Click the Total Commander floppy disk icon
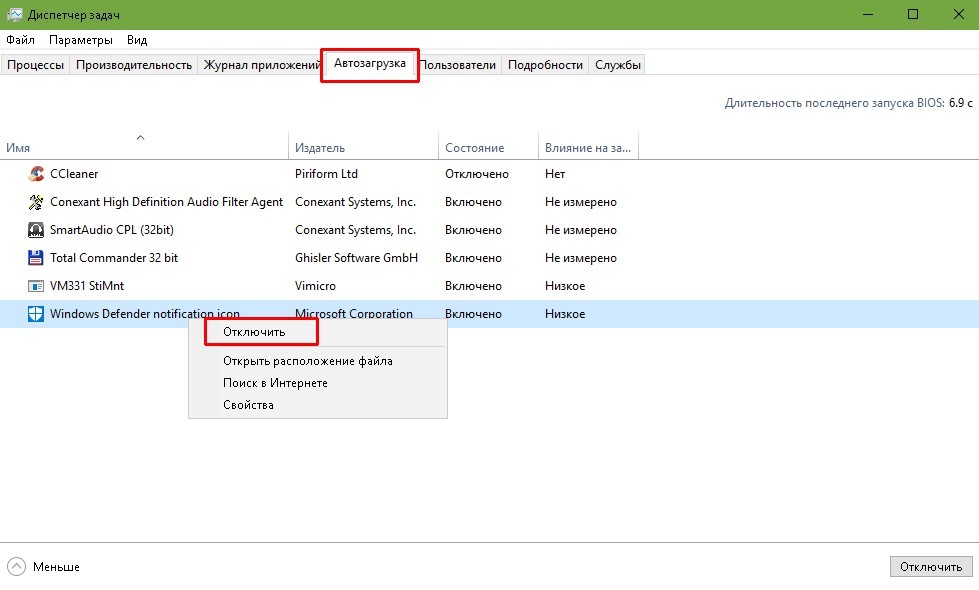 pyautogui.click(x=36, y=258)
